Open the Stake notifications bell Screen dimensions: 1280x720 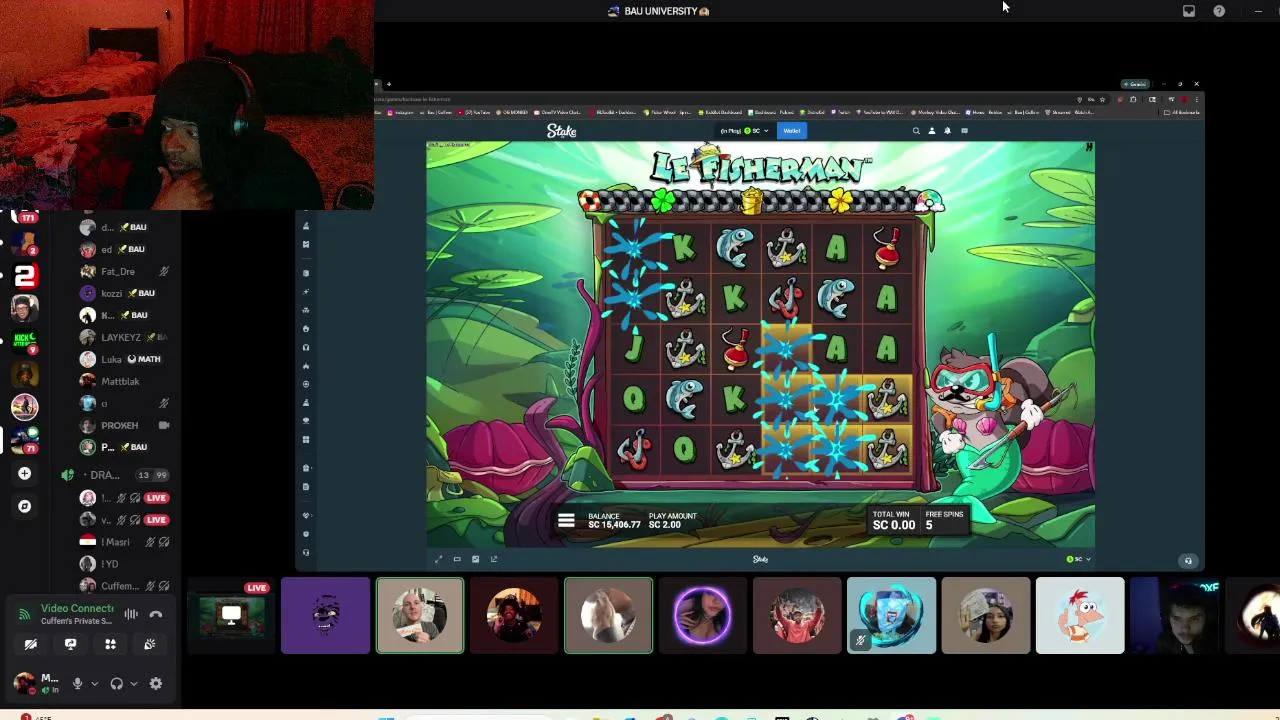(948, 131)
